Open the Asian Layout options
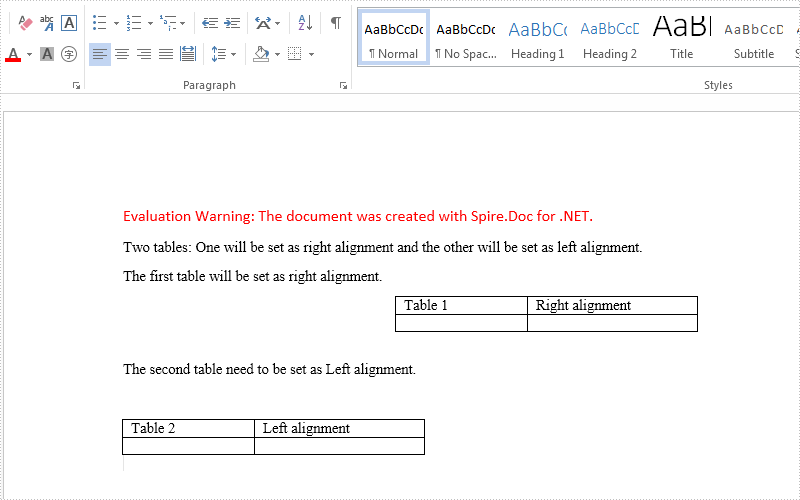This screenshot has width=800, height=500. [263, 23]
